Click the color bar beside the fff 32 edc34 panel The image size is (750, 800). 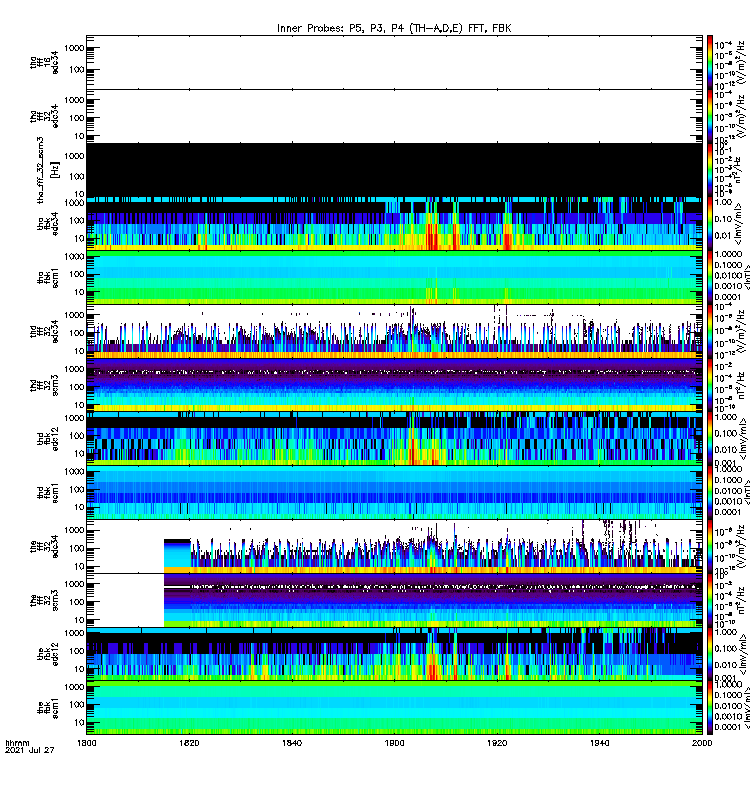click(x=710, y=547)
